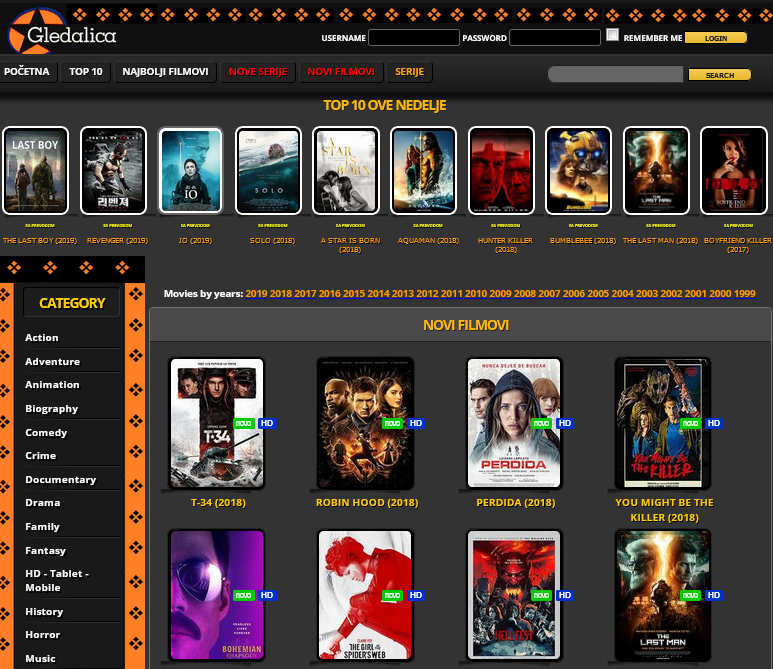Click the NOVO badge on Robin Hood poster
The height and width of the screenshot is (669, 773).
[x=392, y=423]
